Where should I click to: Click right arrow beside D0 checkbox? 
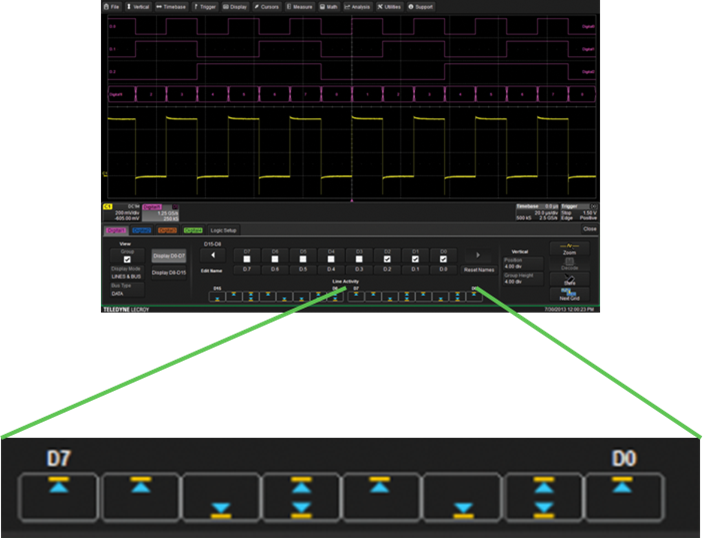coord(478,255)
